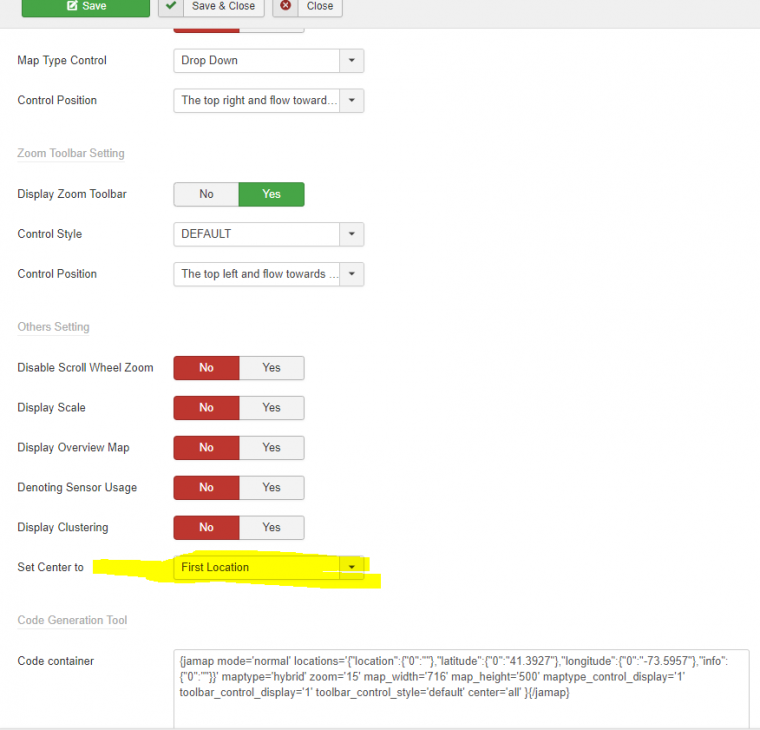Enable Denoting Sensor Usage with Yes
This screenshot has width=760, height=730.
point(271,487)
